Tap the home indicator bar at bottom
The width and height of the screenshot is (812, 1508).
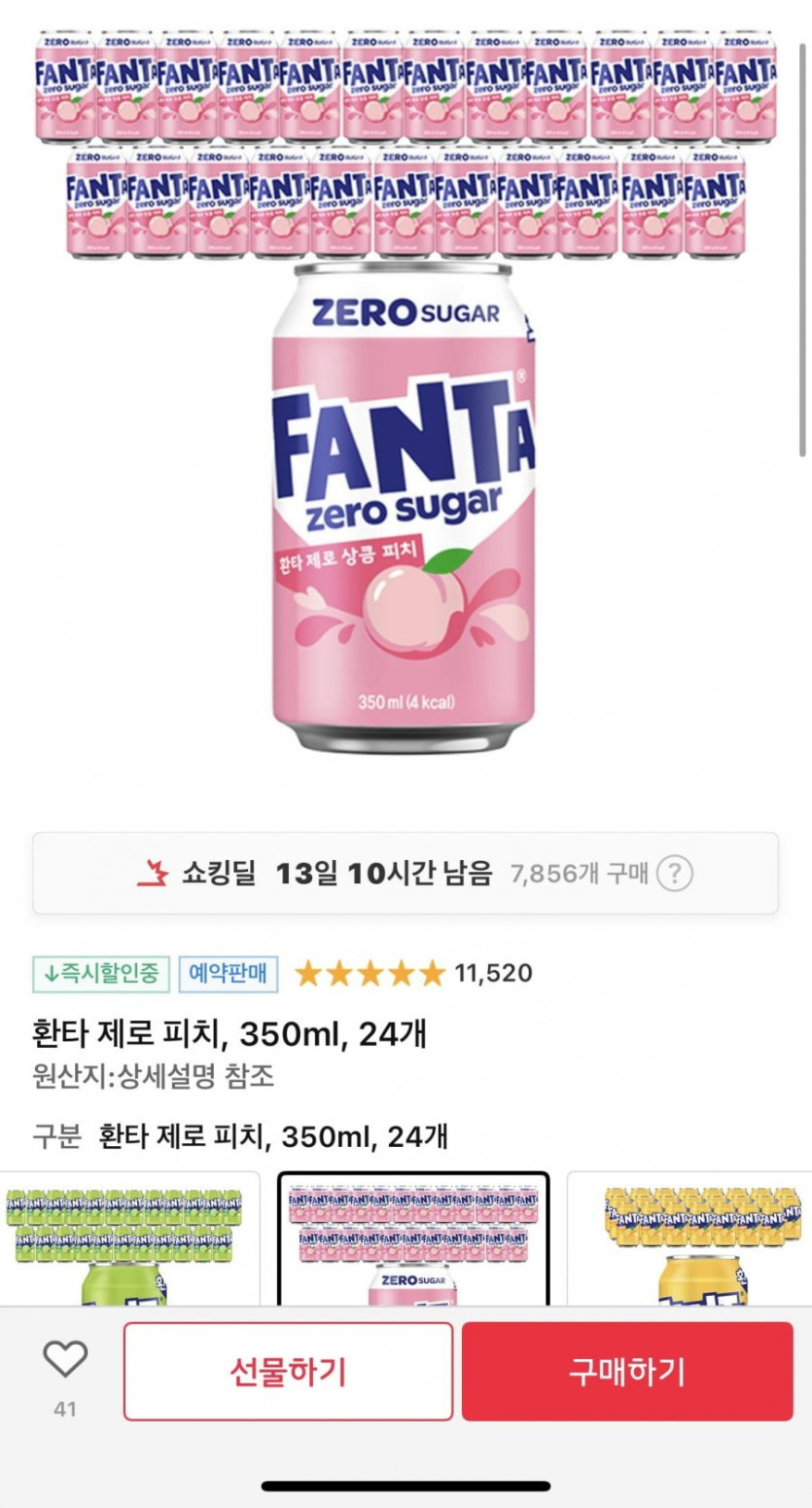tap(406, 1486)
